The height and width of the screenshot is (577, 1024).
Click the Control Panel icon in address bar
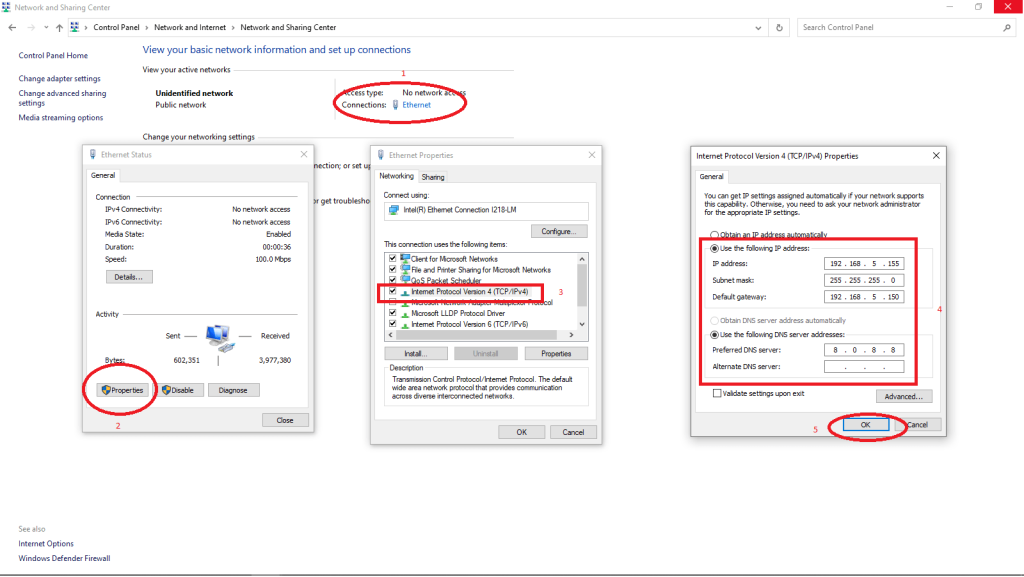click(74, 27)
